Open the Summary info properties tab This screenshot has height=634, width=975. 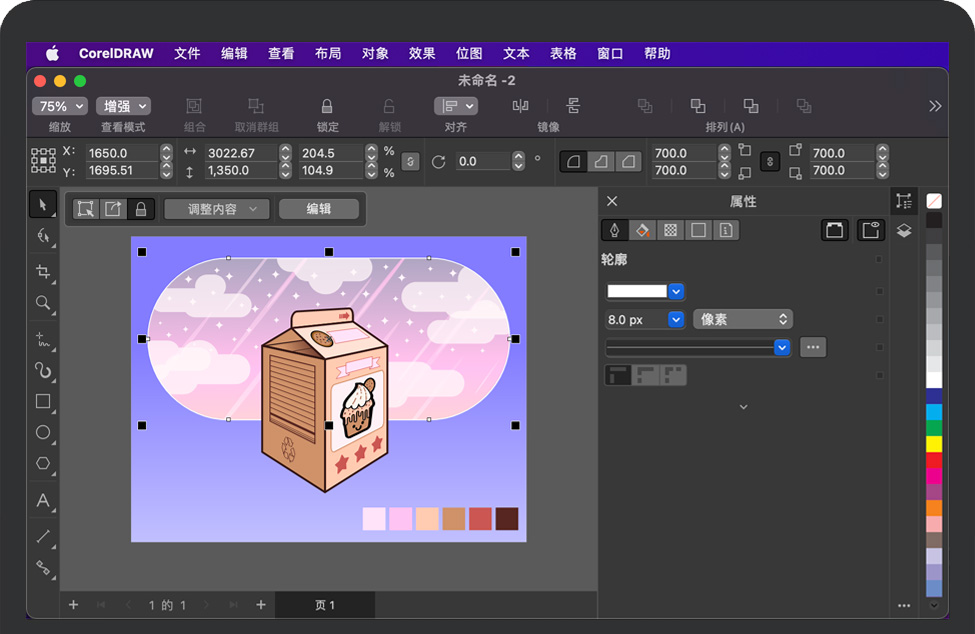point(726,231)
